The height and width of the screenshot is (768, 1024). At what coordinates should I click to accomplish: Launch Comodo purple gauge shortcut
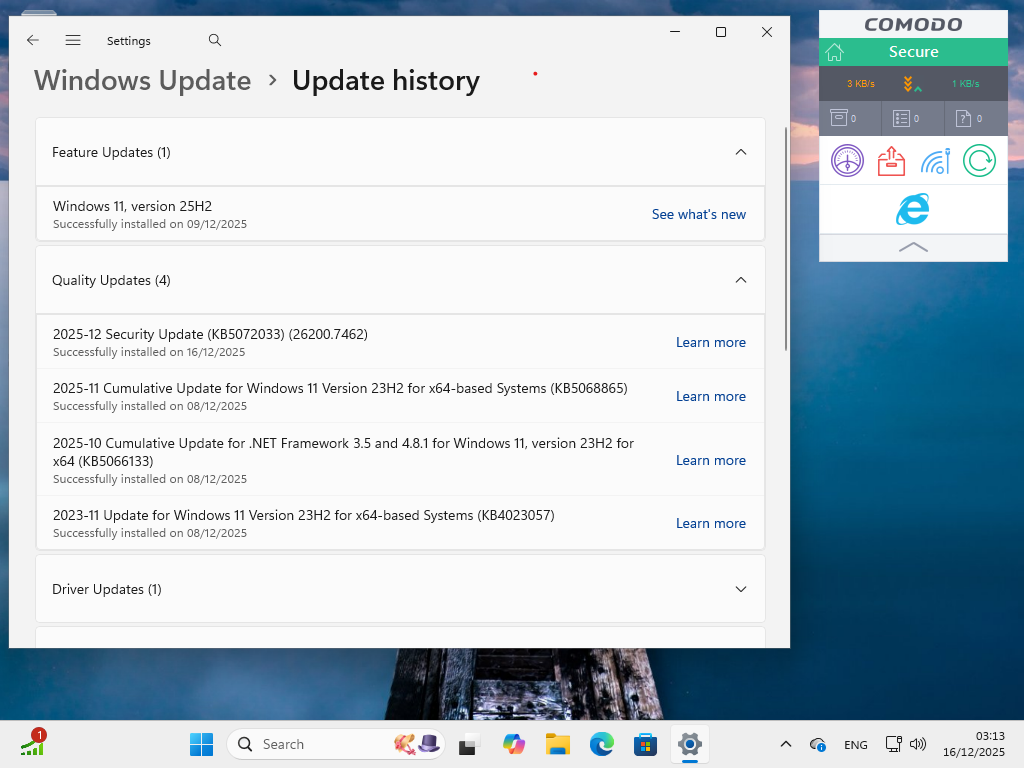point(847,161)
